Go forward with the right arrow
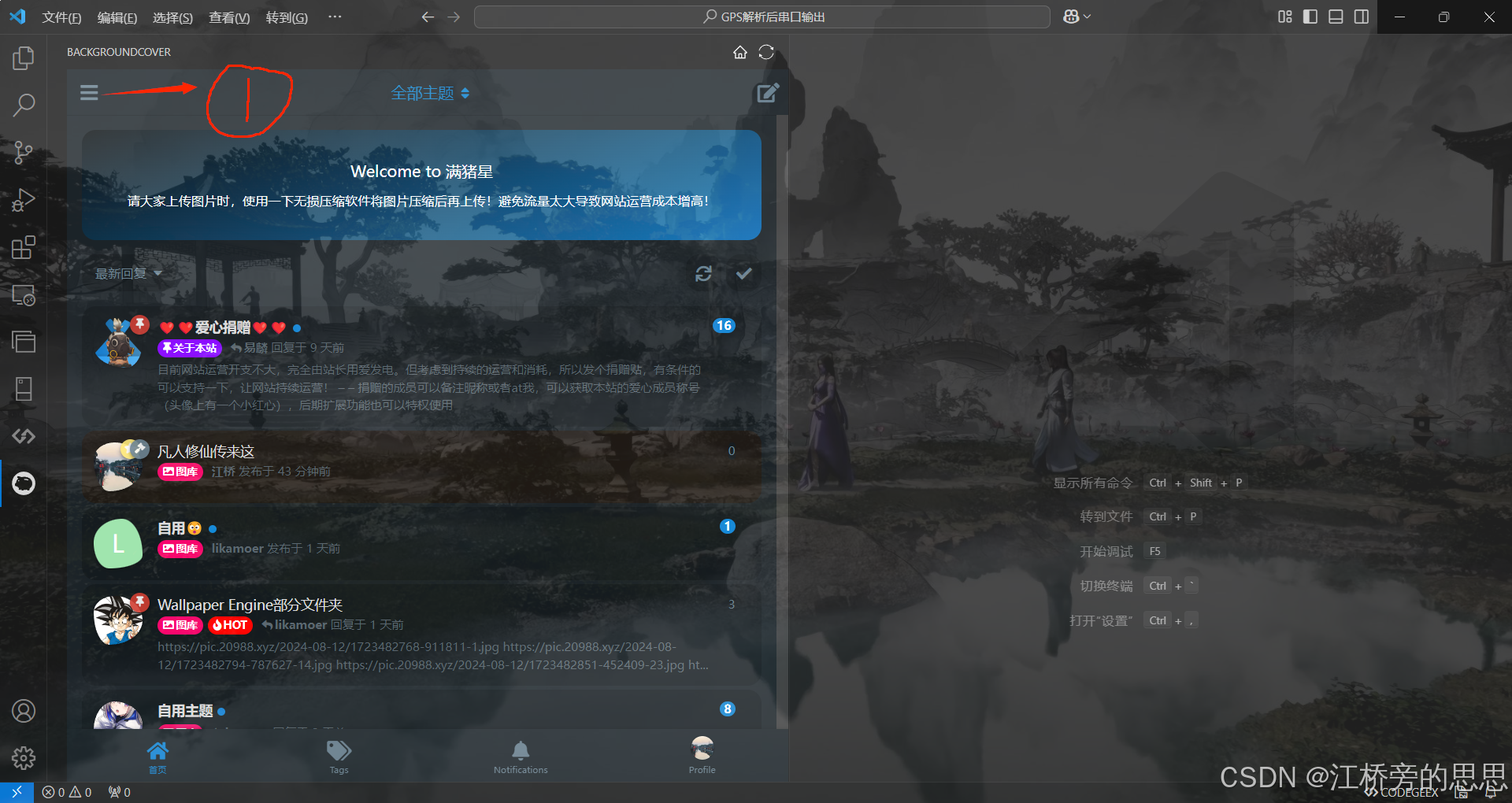The width and height of the screenshot is (1512, 803). coord(454,17)
